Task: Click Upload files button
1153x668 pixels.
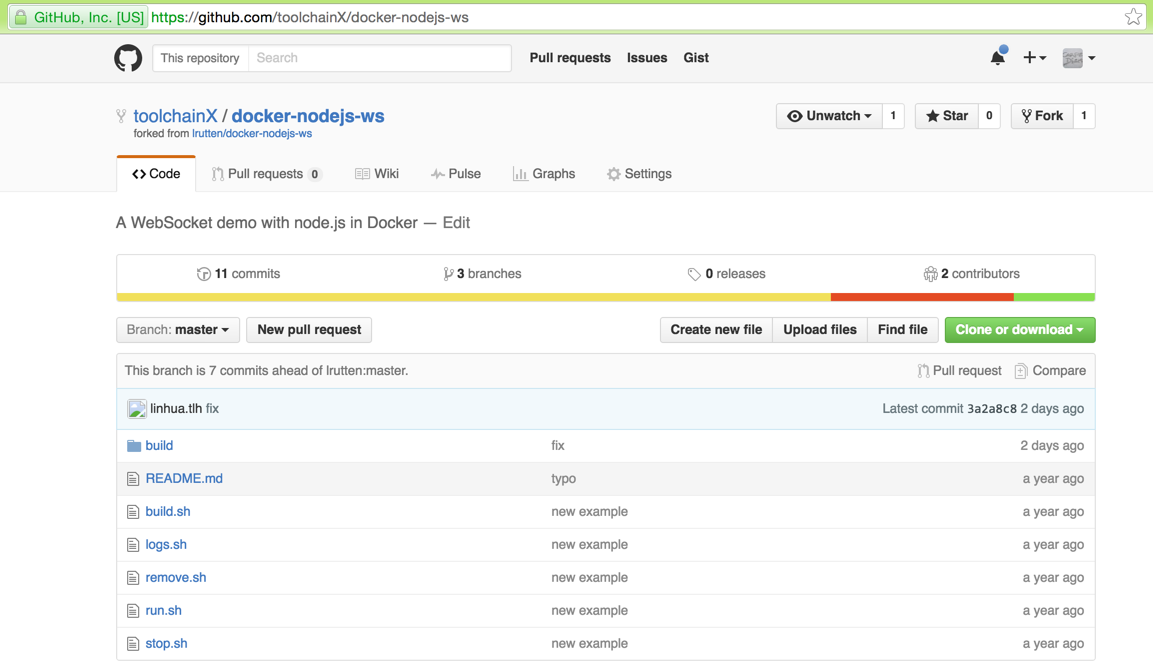Action: [x=820, y=330]
